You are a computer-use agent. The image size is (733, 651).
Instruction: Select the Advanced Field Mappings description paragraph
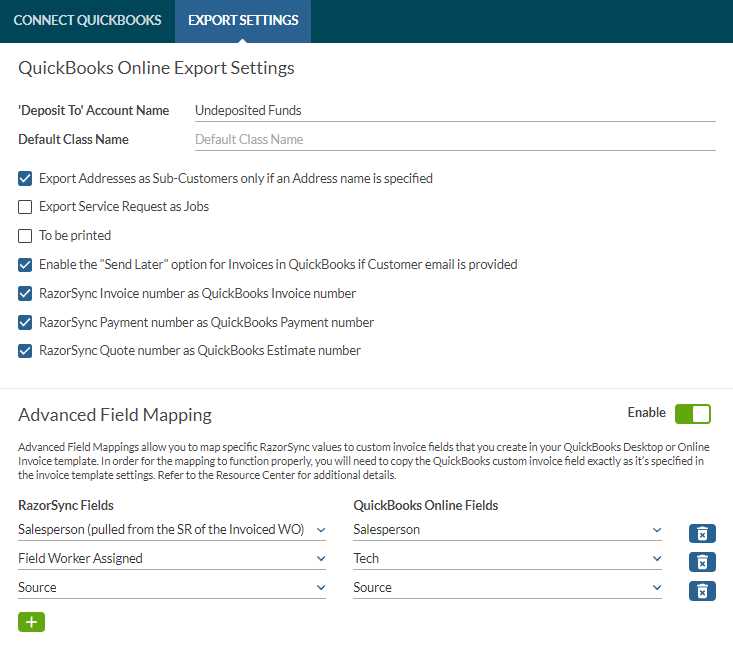[364, 461]
